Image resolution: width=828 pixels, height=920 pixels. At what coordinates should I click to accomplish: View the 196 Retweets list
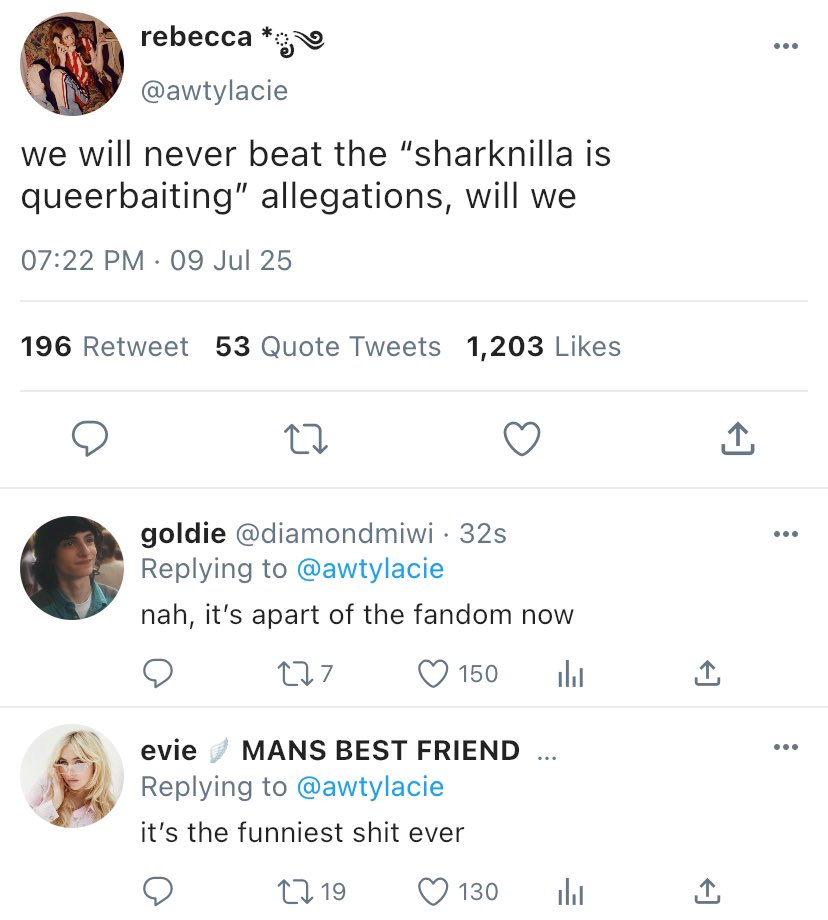(x=104, y=346)
